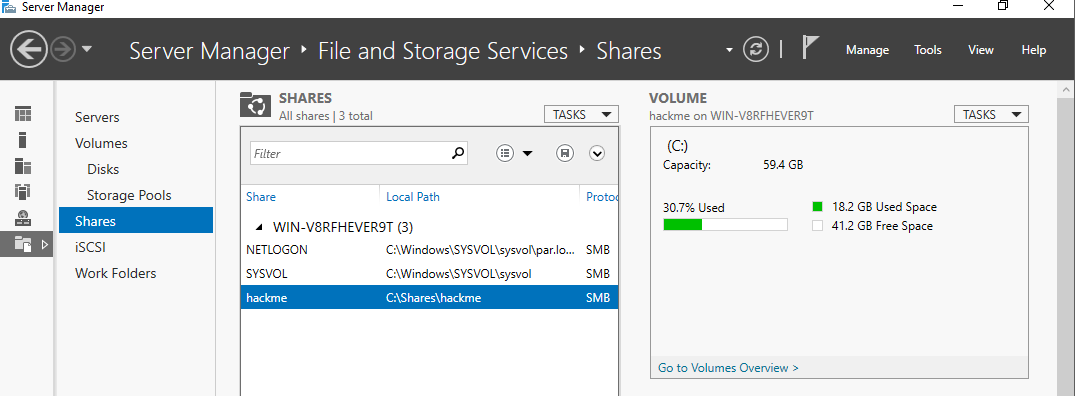Click white Free Space legend swatch
Screen dimensions: 1075x396
click(x=817, y=225)
